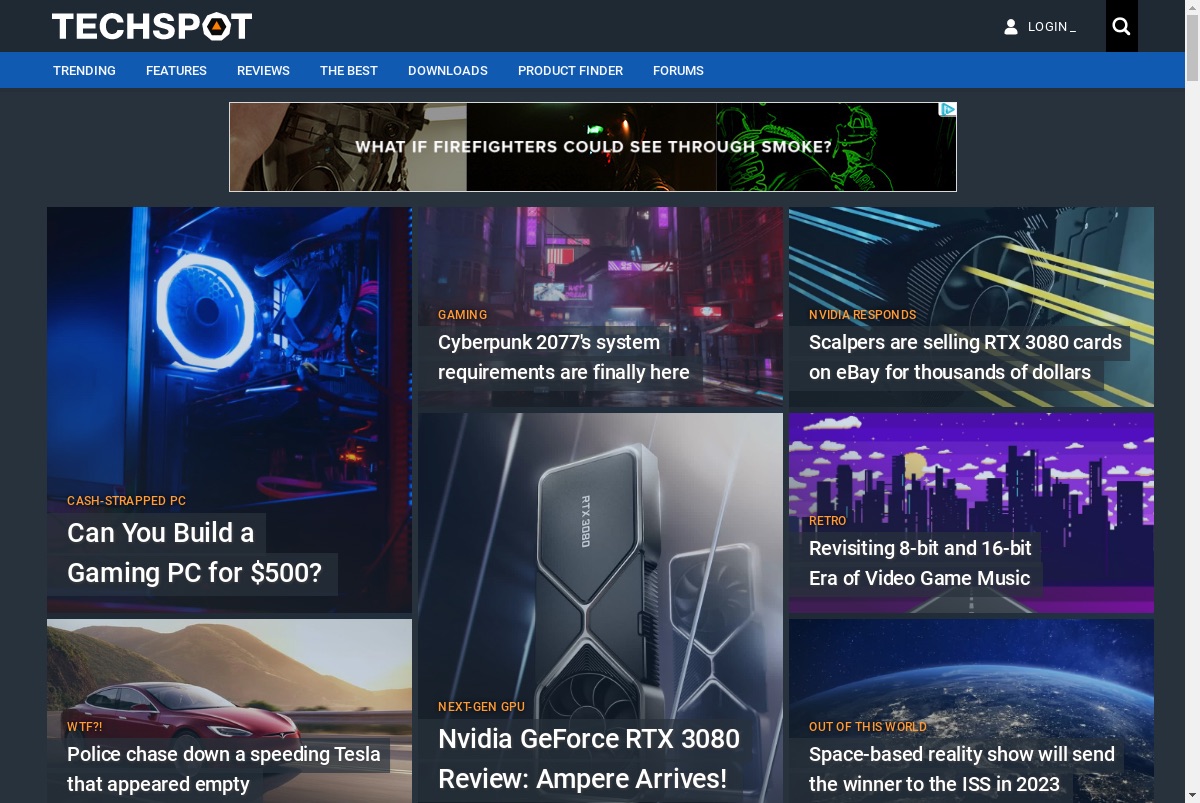1200x803 pixels.
Task: Open the Features menu item
Action: [176, 70]
